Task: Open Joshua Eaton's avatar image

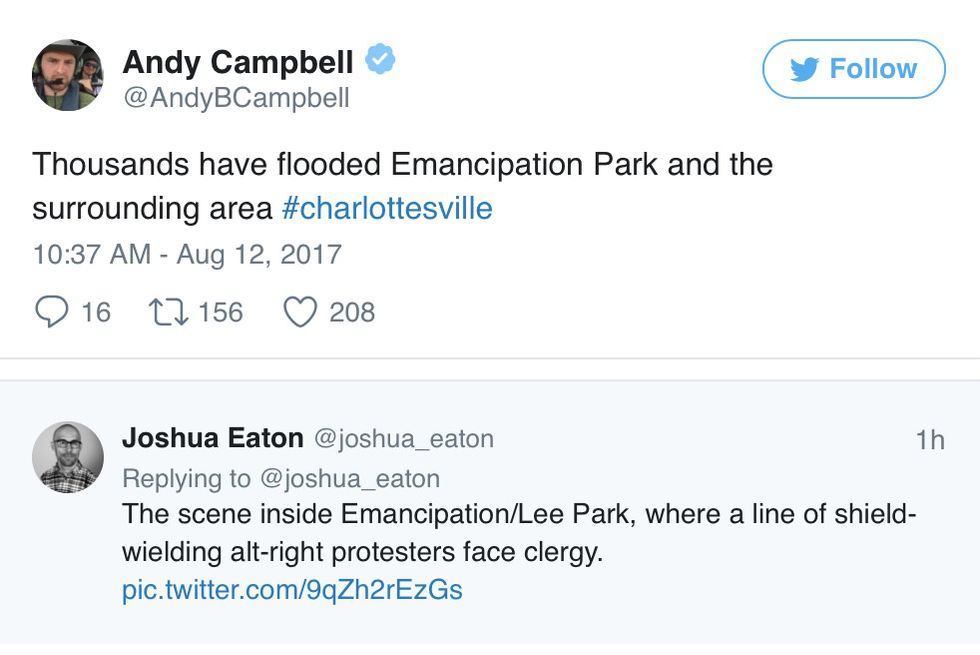Action: [67, 457]
